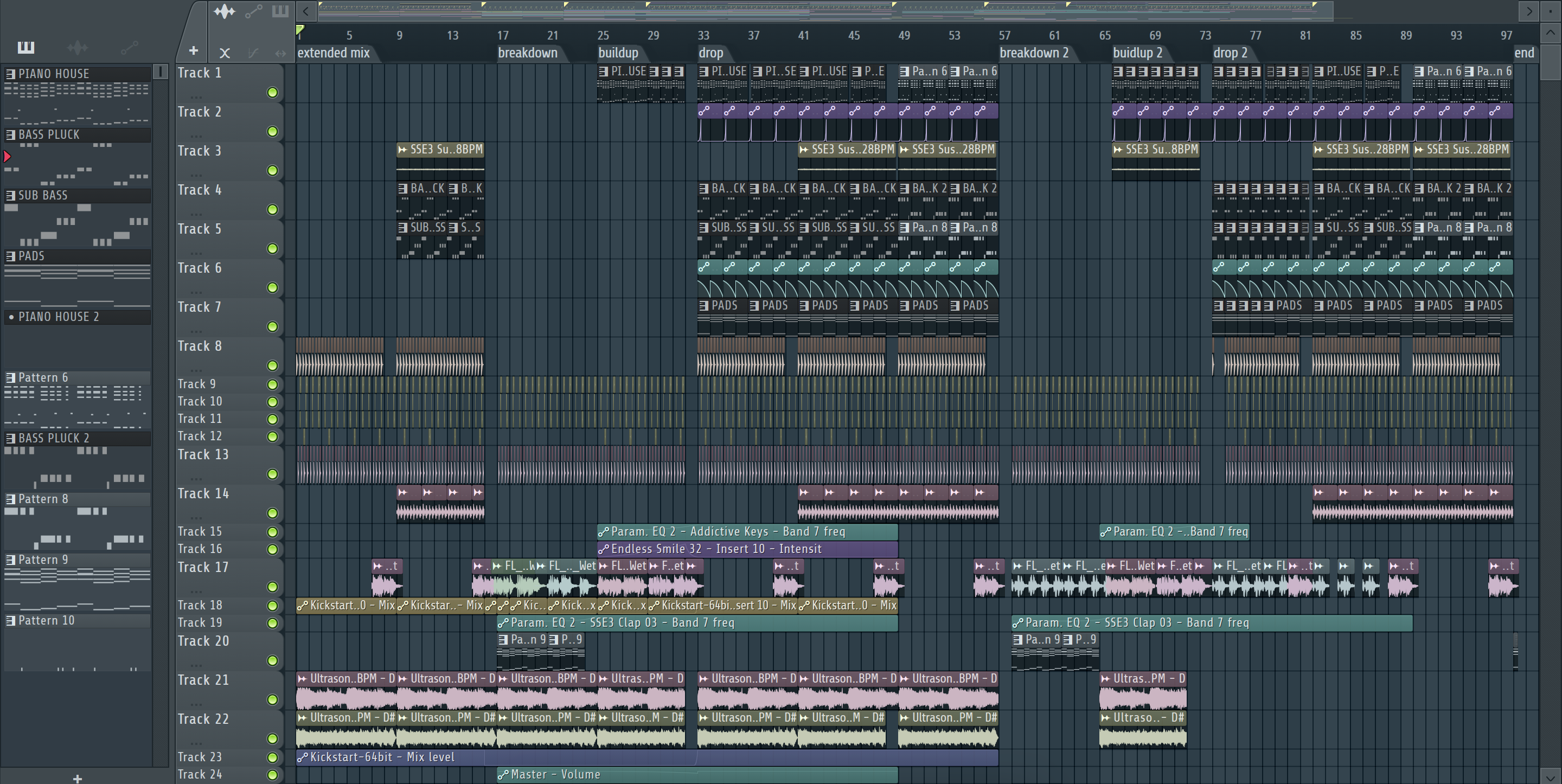Disable Track 24 via its green LED
The image size is (1562, 784).
(272, 775)
